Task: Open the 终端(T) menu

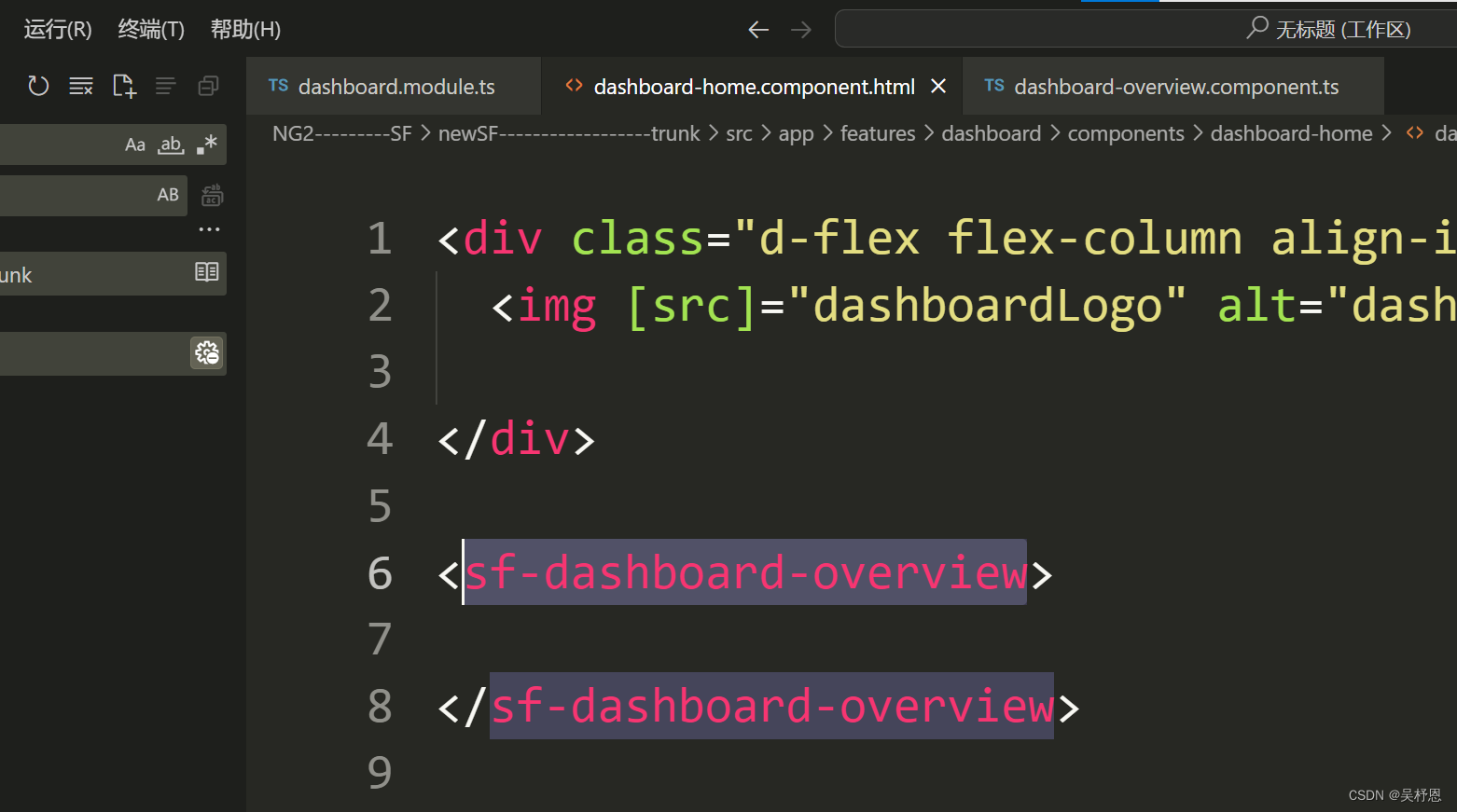Action: 150,29
